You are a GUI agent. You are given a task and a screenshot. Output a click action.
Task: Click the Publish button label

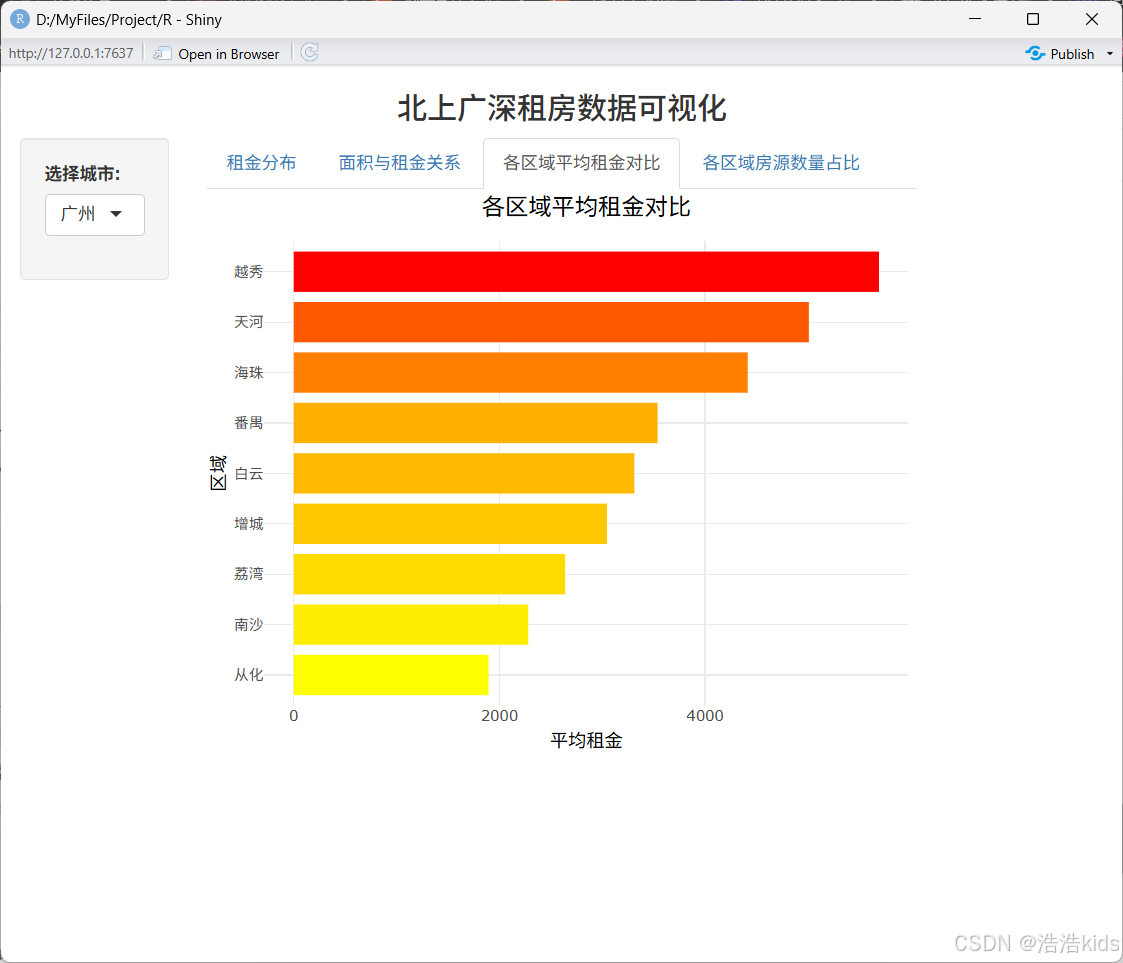(1072, 54)
